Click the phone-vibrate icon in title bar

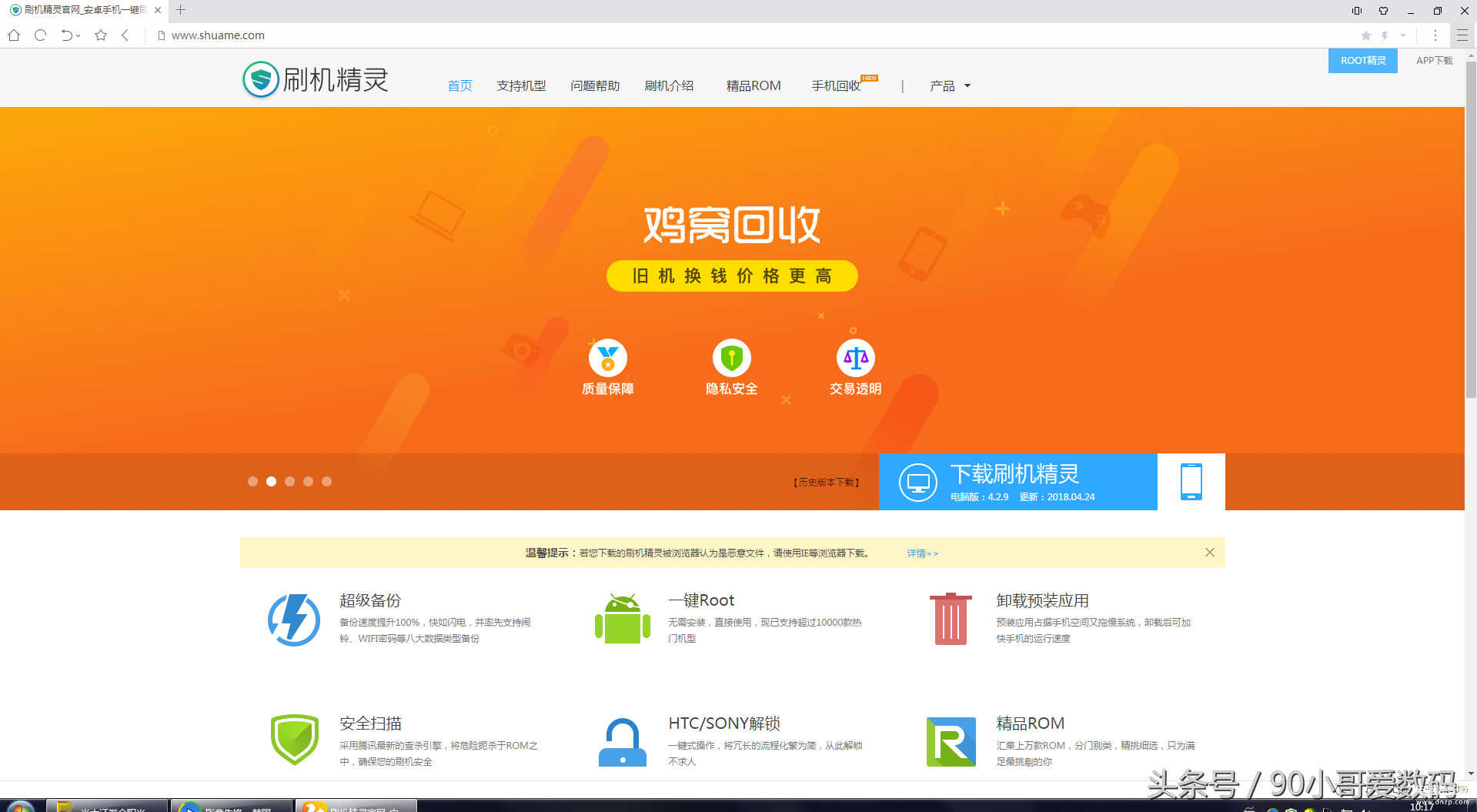(x=1357, y=11)
